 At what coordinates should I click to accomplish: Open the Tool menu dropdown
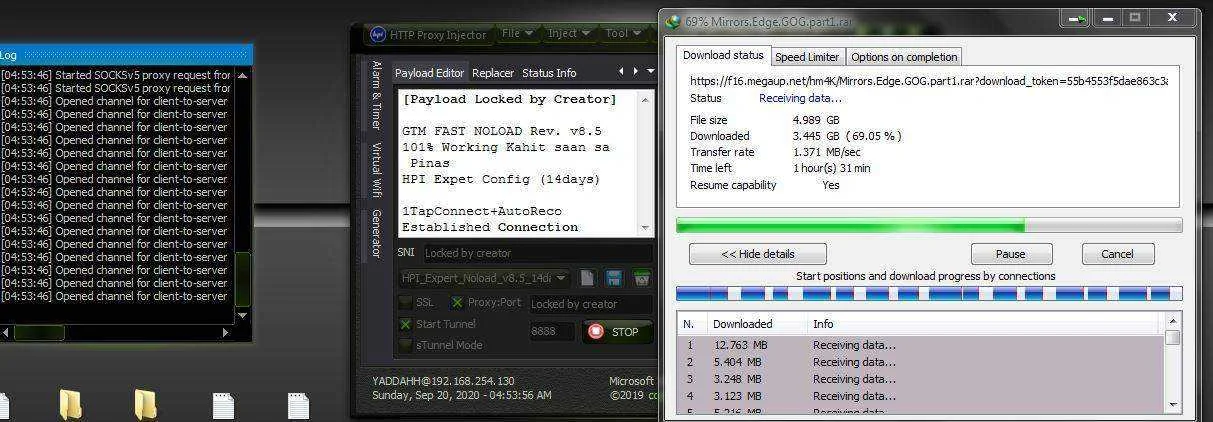click(x=623, y=33)
